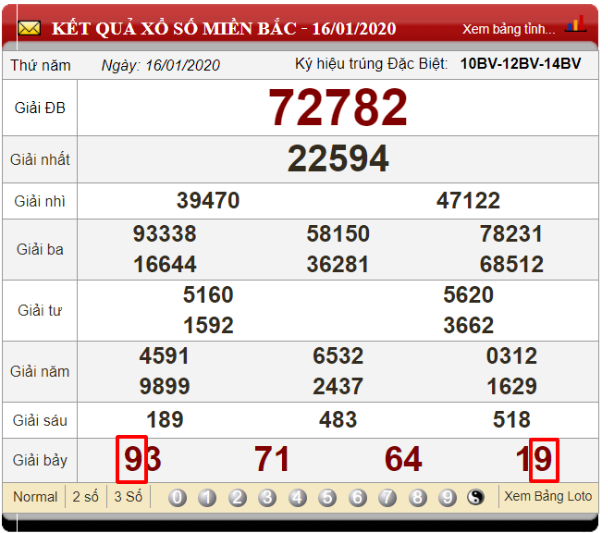Select digit 5 filter ball
608x533 pixels.
tap(328, 497)
